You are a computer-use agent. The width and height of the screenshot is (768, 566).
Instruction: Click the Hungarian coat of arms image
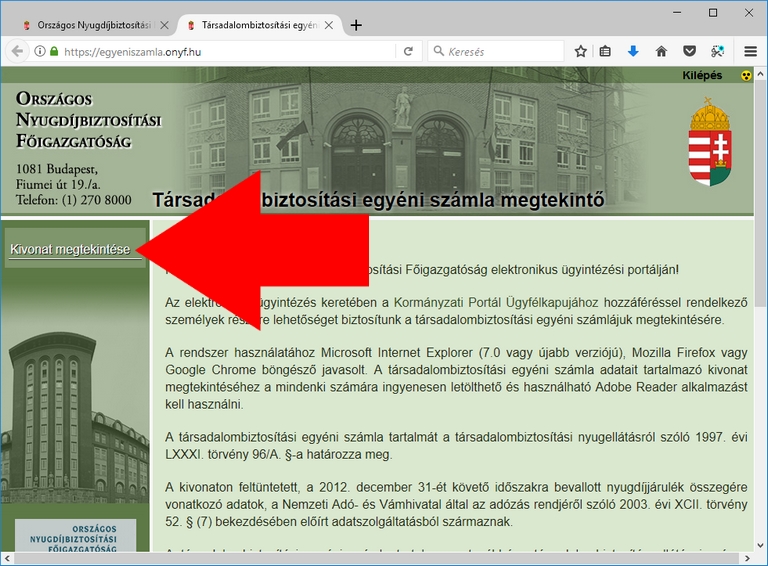[709, 143]
